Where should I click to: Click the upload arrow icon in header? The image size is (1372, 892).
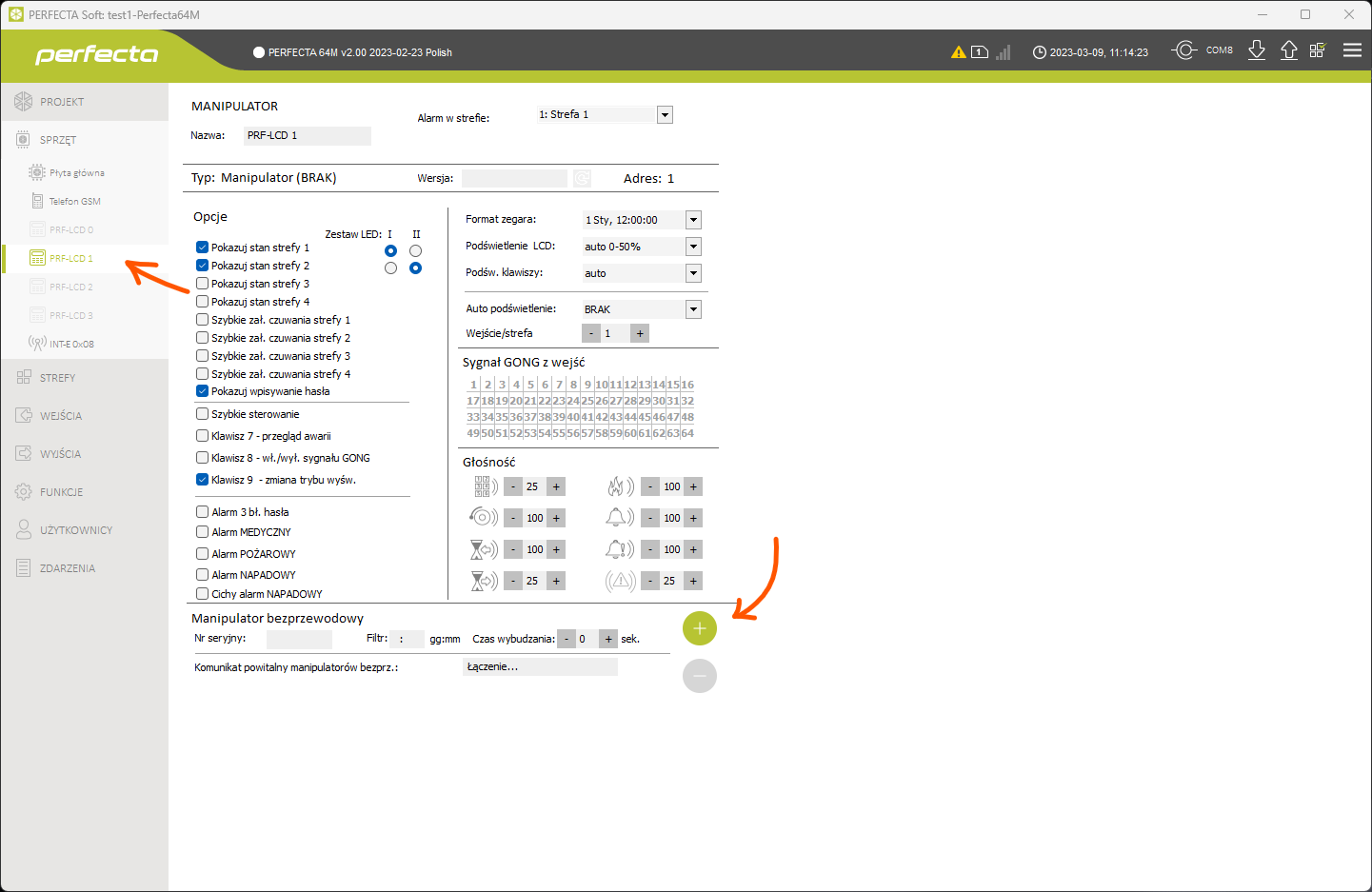(1288, 50)
